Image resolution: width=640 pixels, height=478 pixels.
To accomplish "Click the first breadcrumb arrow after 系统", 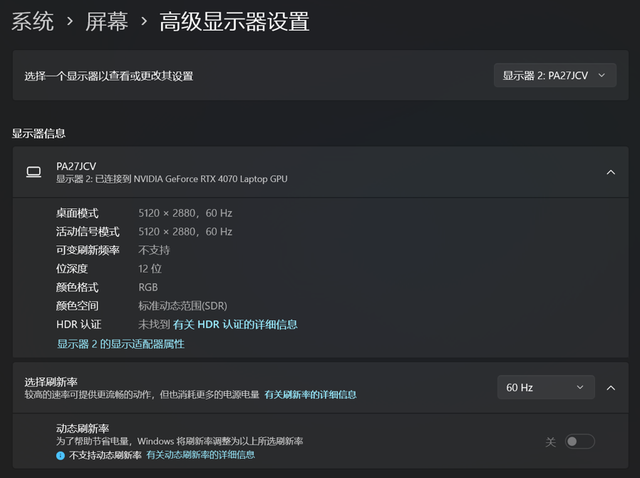I will click(70, 21).
